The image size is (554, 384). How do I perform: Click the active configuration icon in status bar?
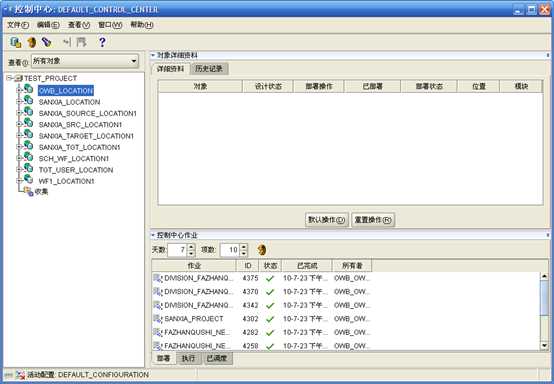[x=20, y=375]
